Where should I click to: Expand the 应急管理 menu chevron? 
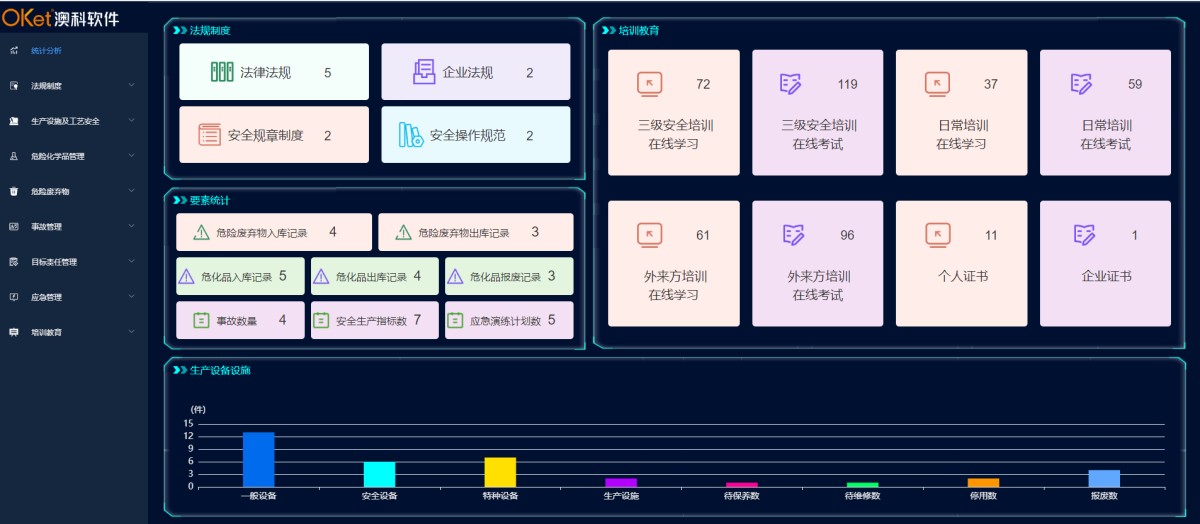coord(132,297)
